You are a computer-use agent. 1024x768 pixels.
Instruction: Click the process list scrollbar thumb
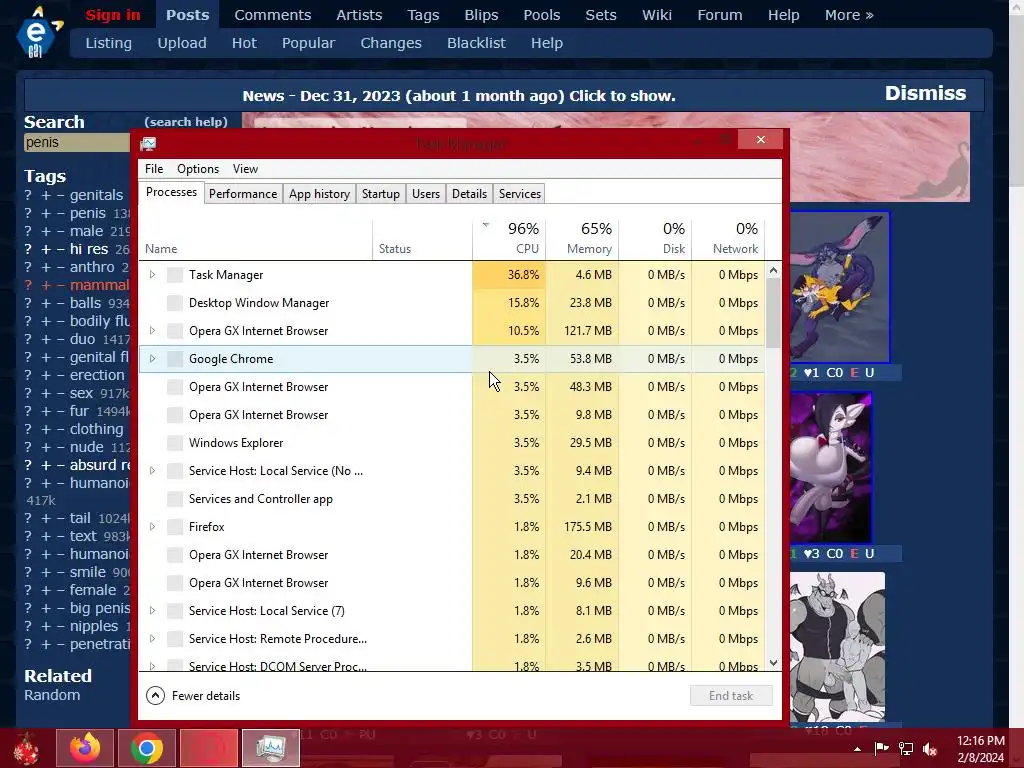click(774, 313)
